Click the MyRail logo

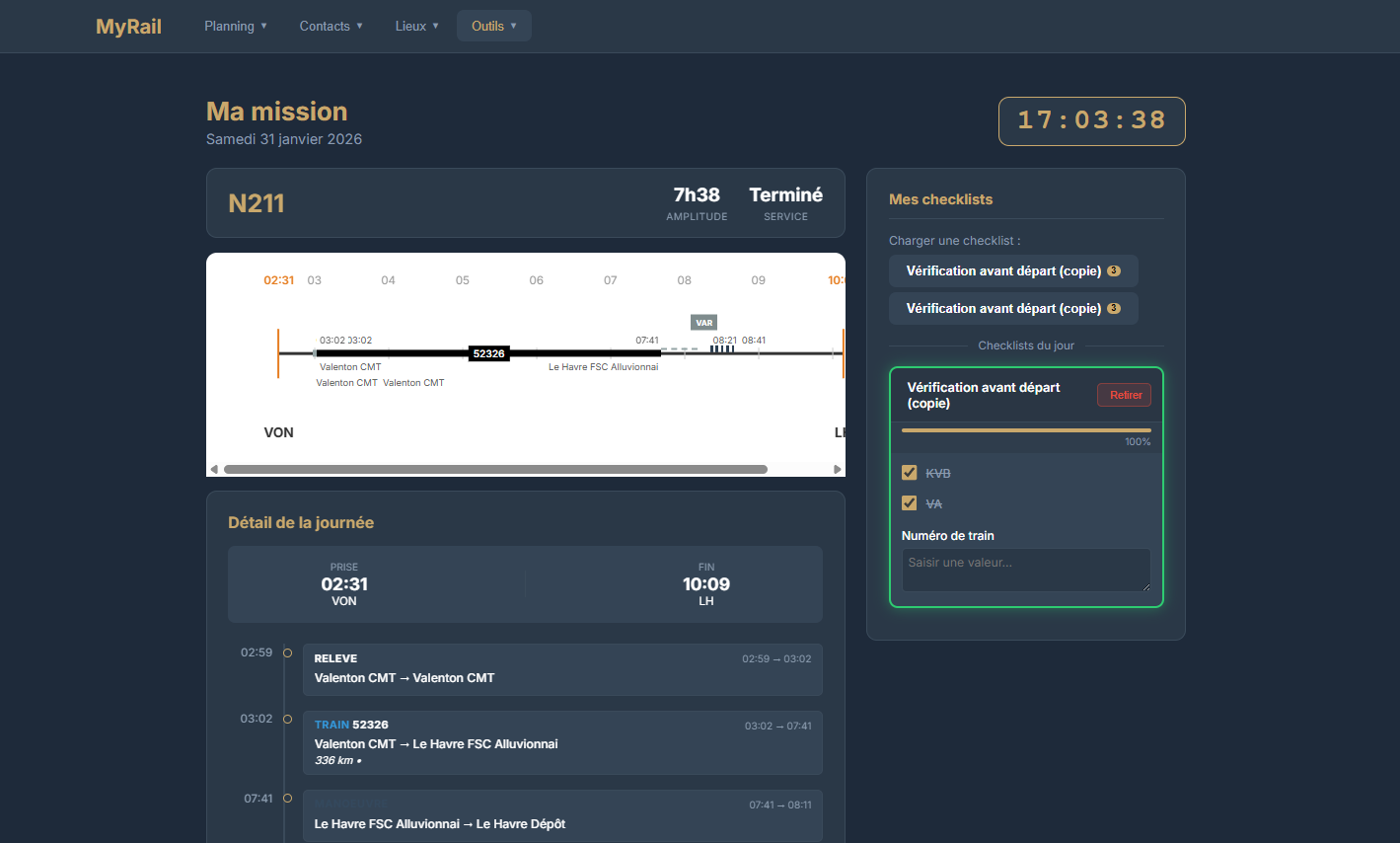tap(128, 27)
